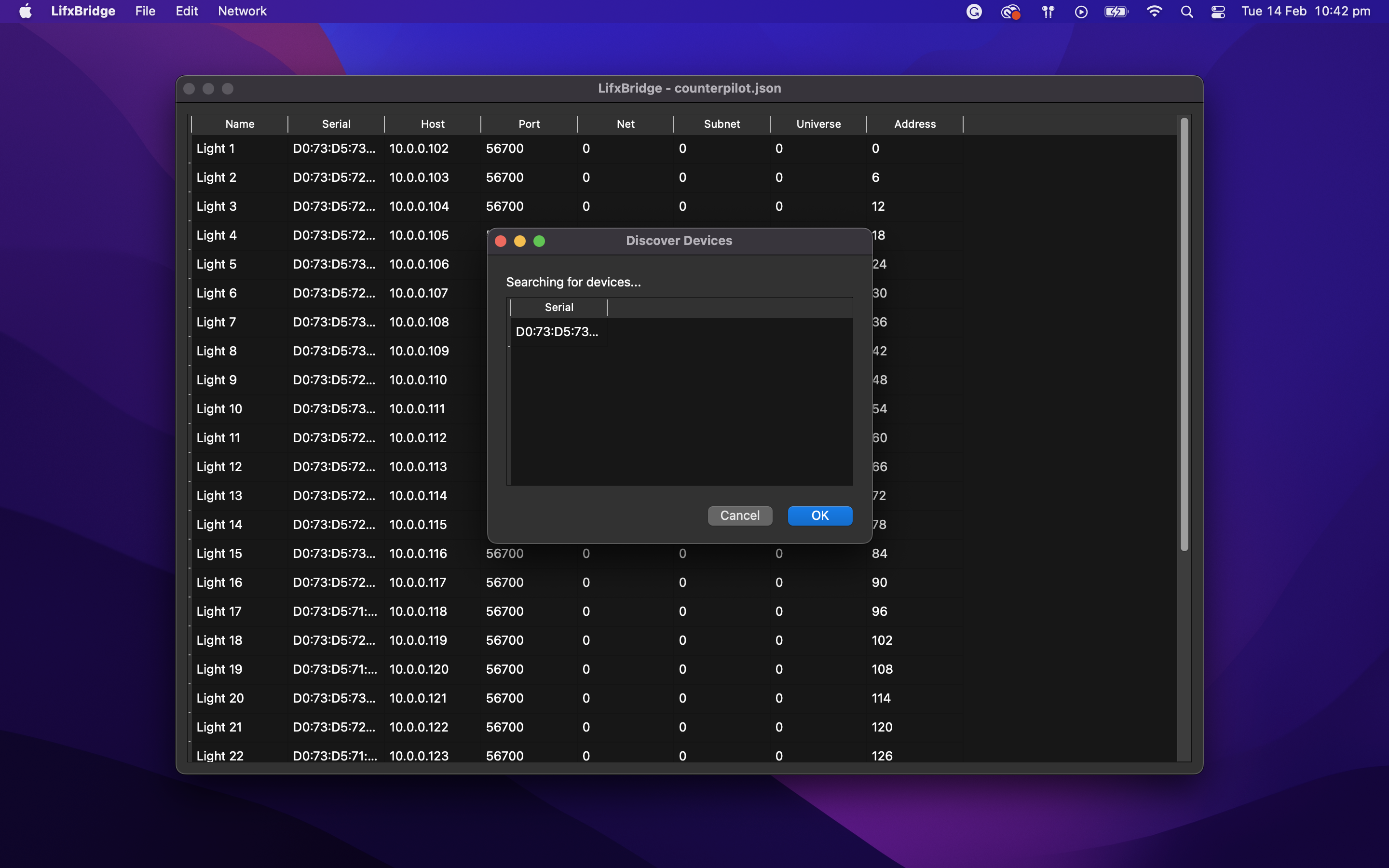Screen dimensions: 1389x868
Task: Open Spotlight search
Action: pos(1187,12)
